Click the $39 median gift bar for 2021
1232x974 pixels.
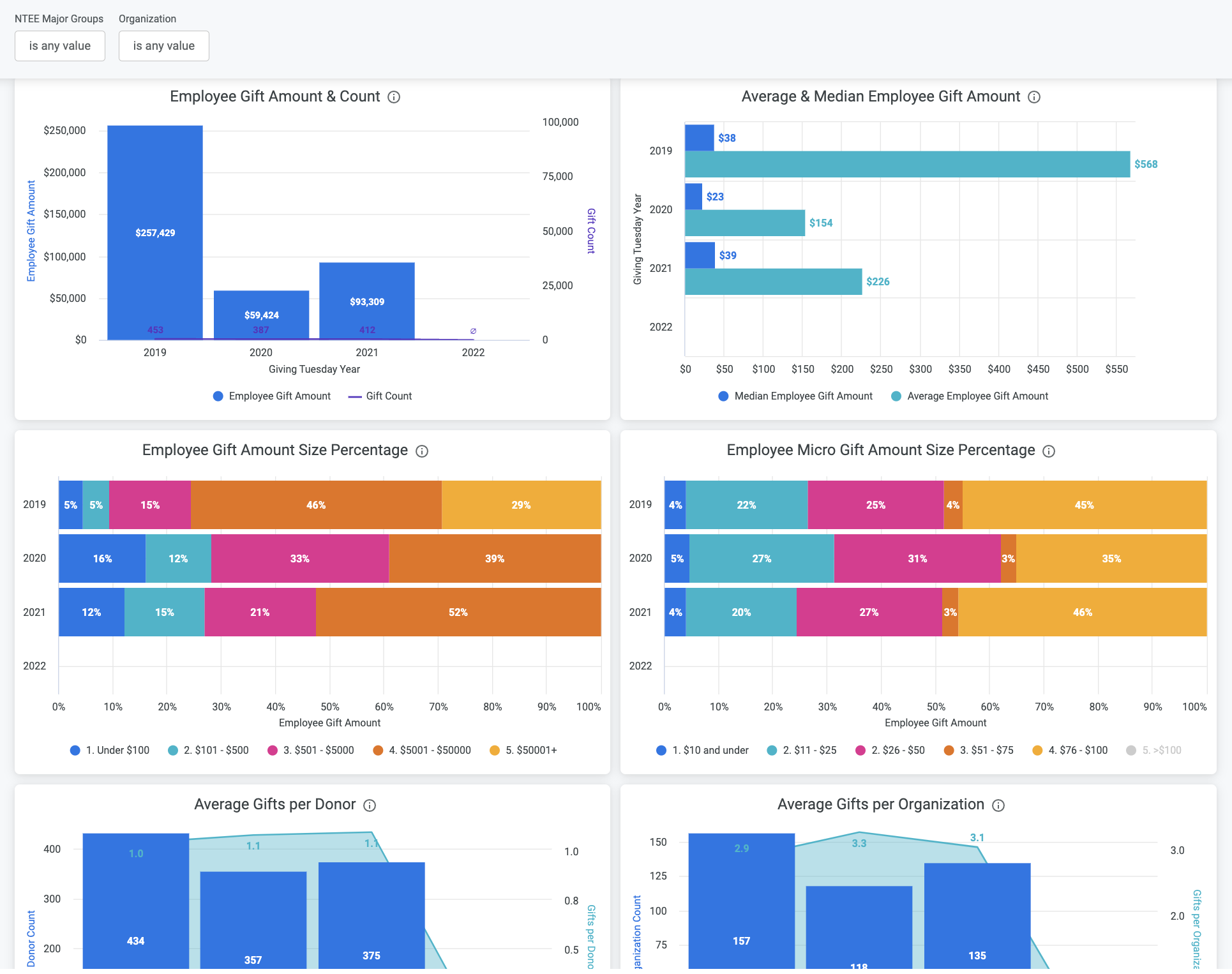(x=700, y=255)
